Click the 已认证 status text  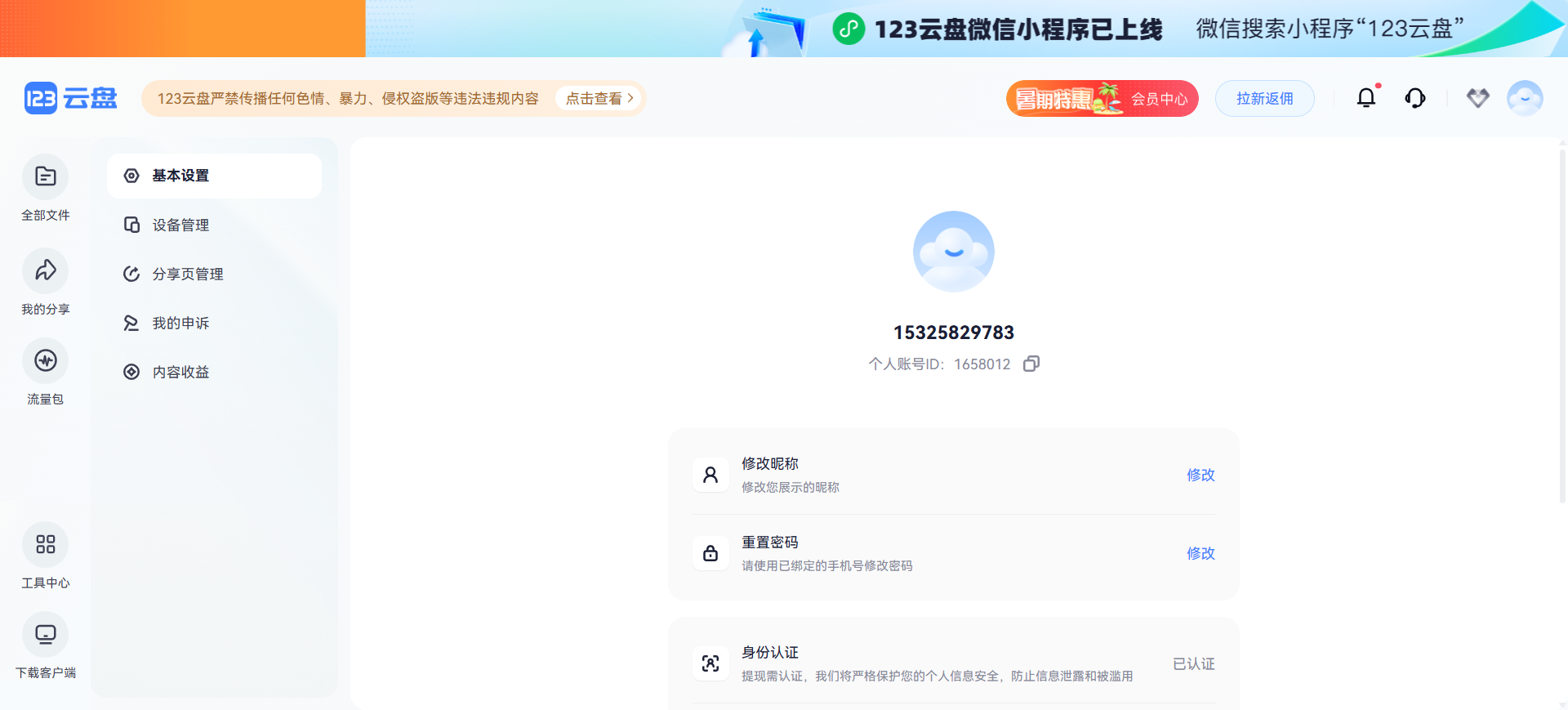1194,663
